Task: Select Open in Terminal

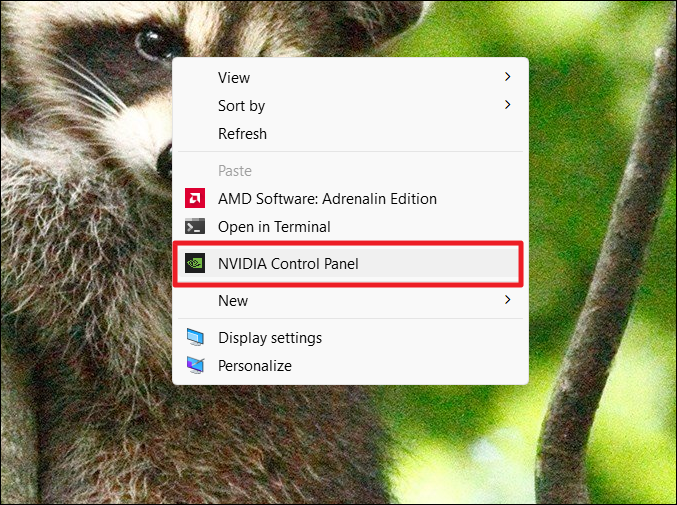Action: coord(350,227)
